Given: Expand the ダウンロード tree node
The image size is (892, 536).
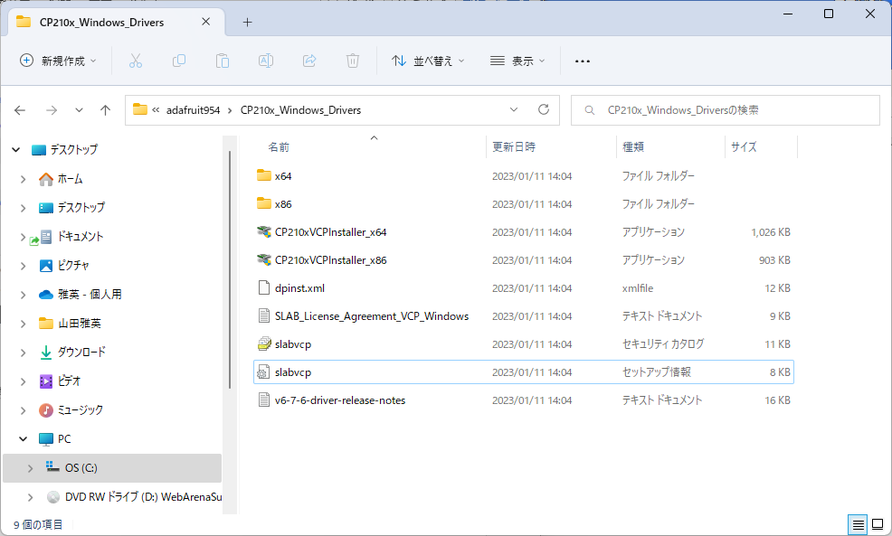Looking at the screenshot, I should (x=23, y=353).
